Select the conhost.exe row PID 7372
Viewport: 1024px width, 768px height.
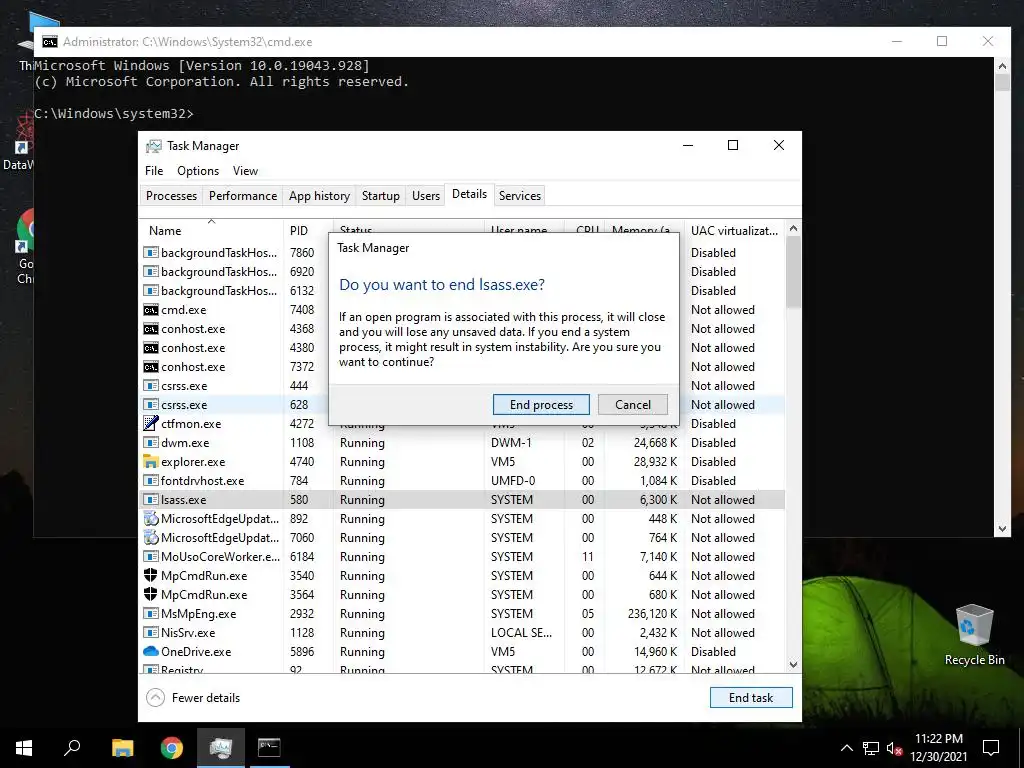pyautogui.click(x=462, y=367)
